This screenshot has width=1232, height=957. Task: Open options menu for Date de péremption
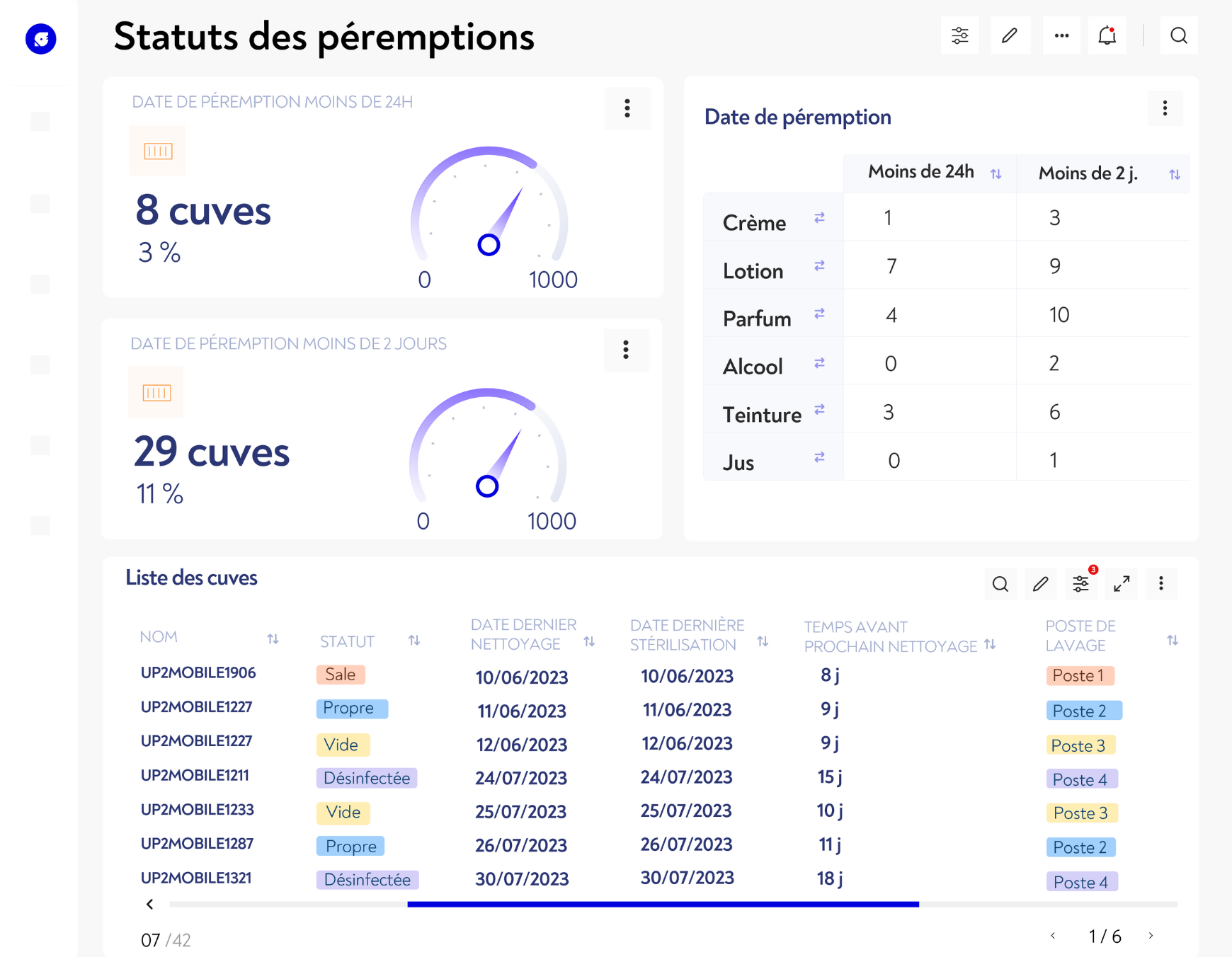[x=1165, y=108]
